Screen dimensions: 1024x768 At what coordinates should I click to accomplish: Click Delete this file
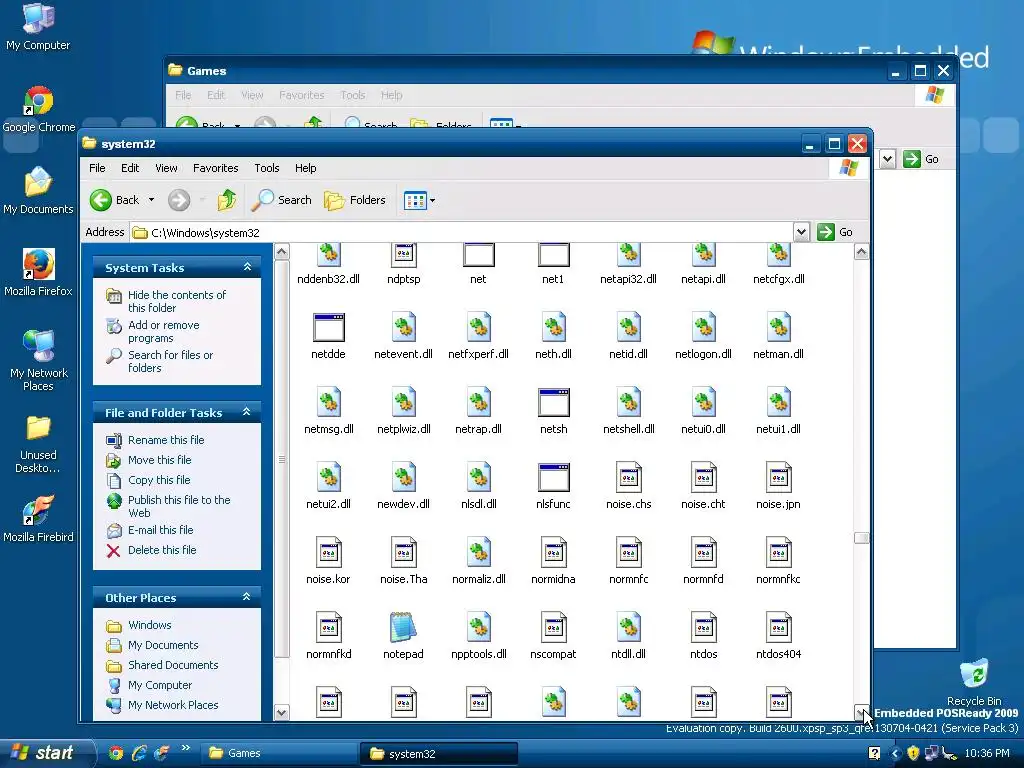(162, 550)
